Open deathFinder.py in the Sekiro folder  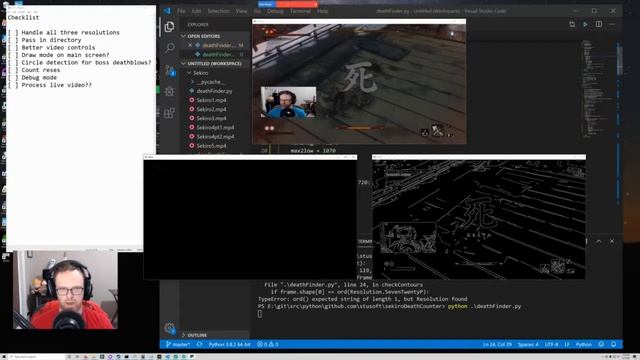[214, 91]
